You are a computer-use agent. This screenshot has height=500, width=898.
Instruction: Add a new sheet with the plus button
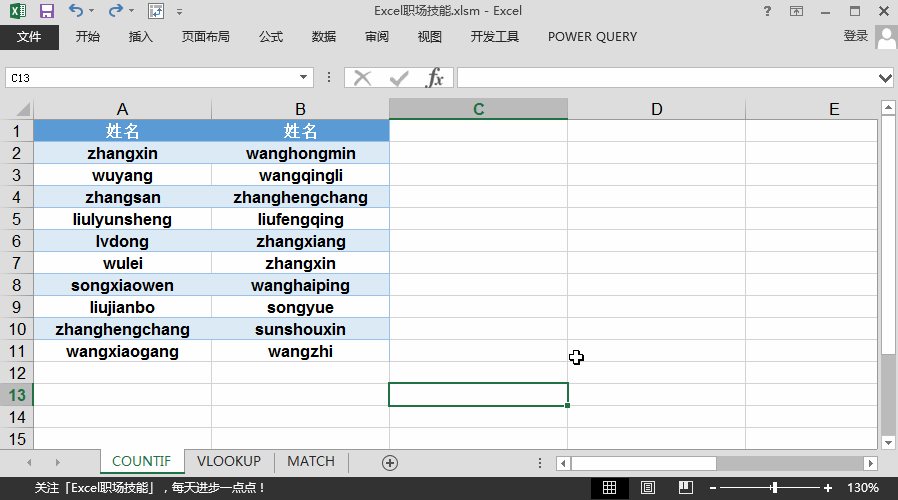390,463
